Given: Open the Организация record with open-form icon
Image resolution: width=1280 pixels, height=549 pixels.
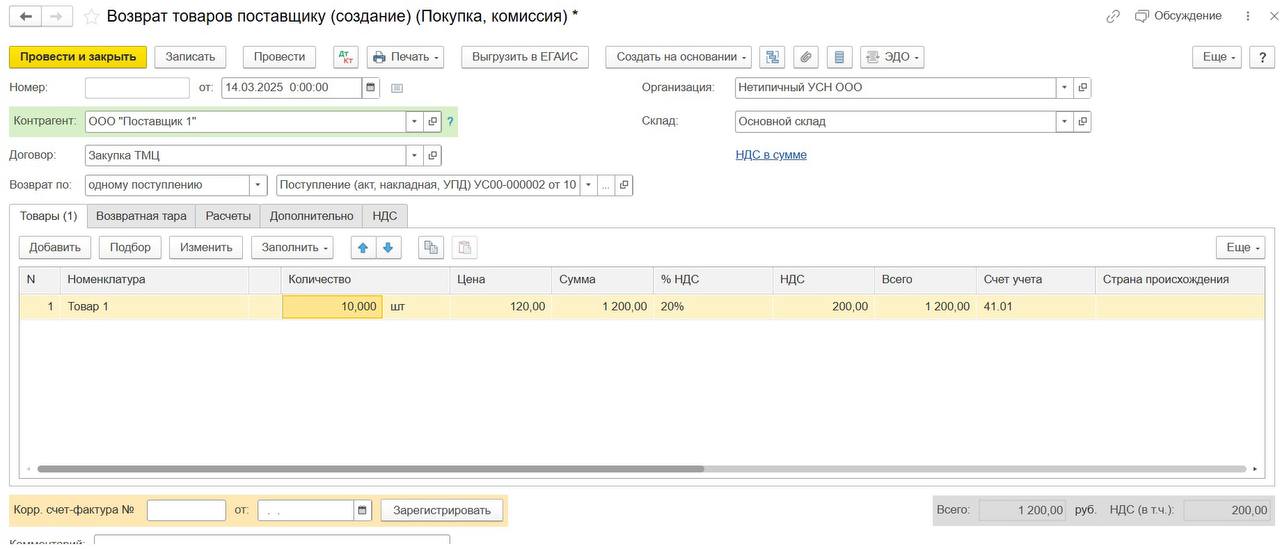Looking at the screenshot, I should coord(1082,88).
